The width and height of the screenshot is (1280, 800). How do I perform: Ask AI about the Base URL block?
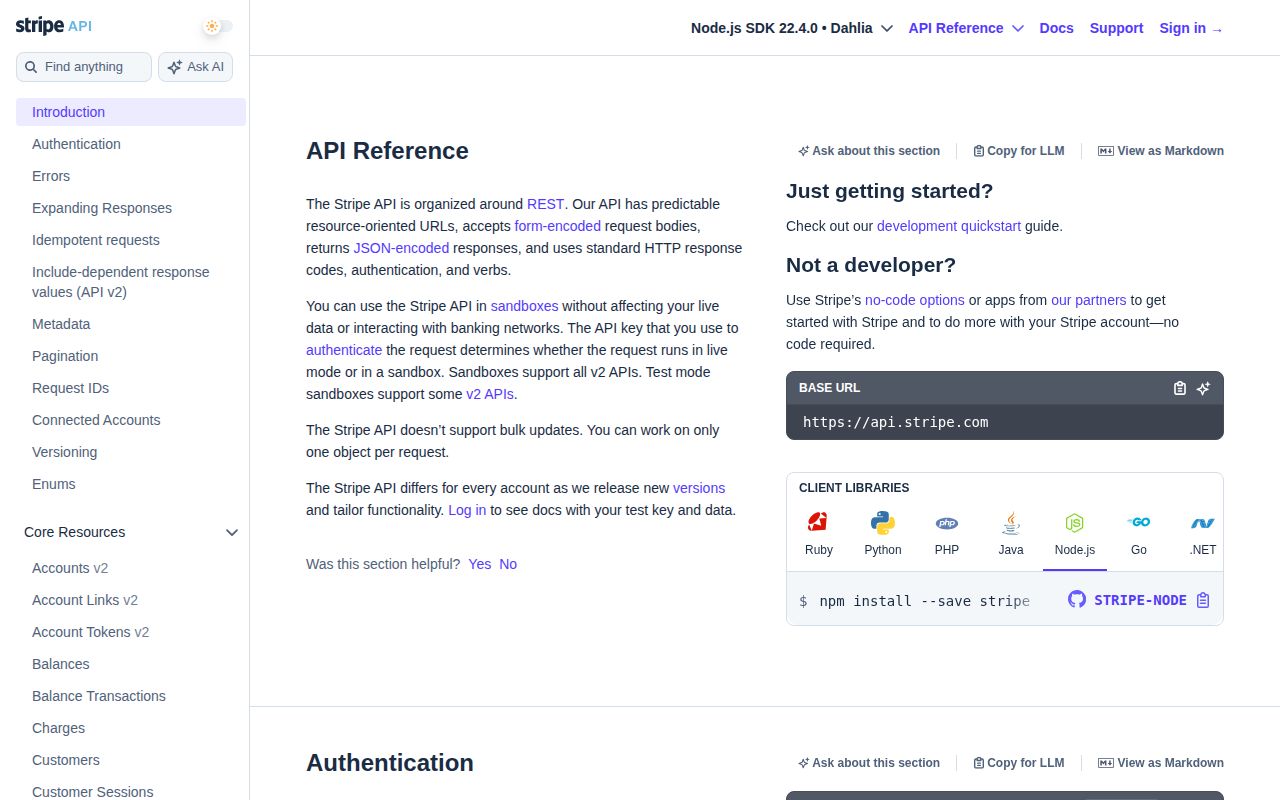tap(1204, 388)
